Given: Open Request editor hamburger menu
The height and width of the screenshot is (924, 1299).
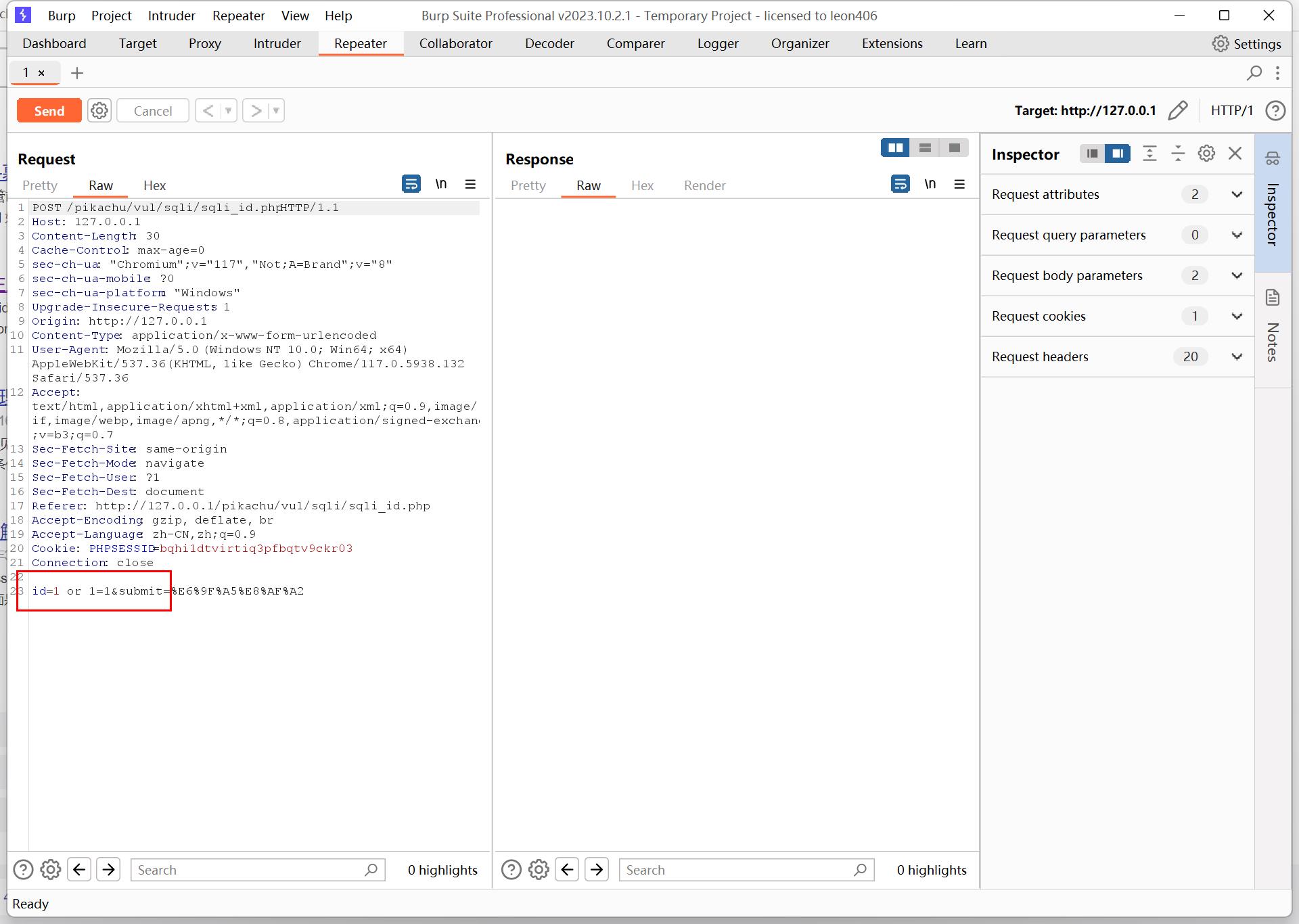Looking at the screenshot, I should [x=471, y=184].
